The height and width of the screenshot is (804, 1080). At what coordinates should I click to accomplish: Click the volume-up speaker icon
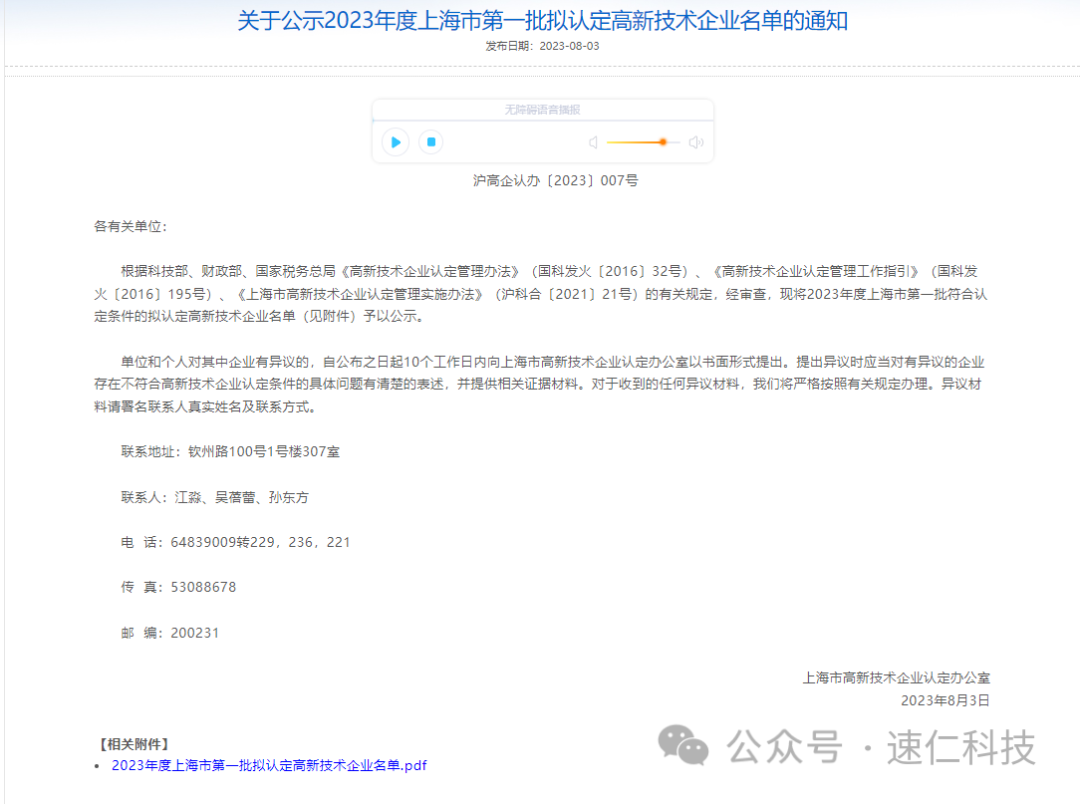(x=696, y=142)
